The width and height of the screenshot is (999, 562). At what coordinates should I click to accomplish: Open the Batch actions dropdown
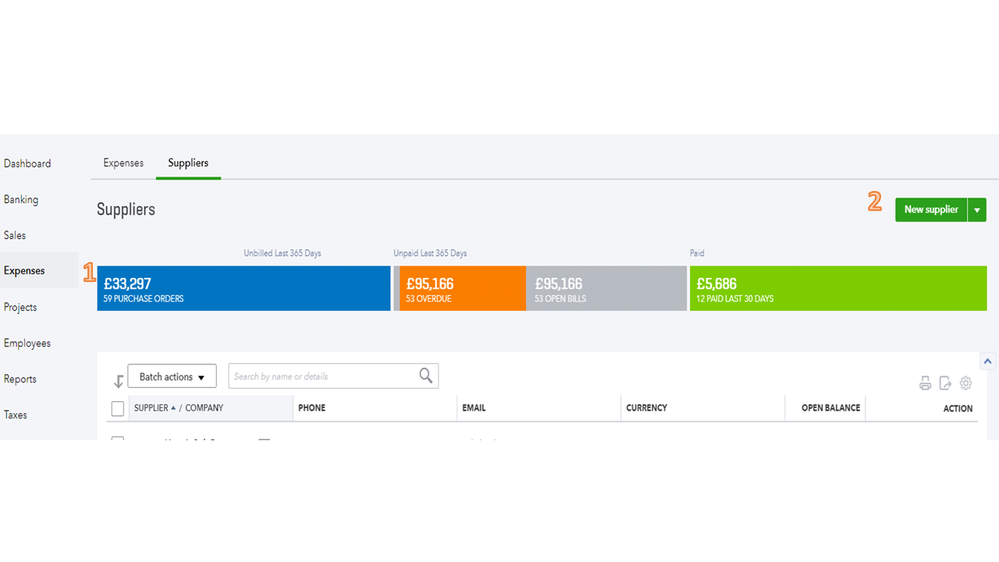[x=172, y=377]
